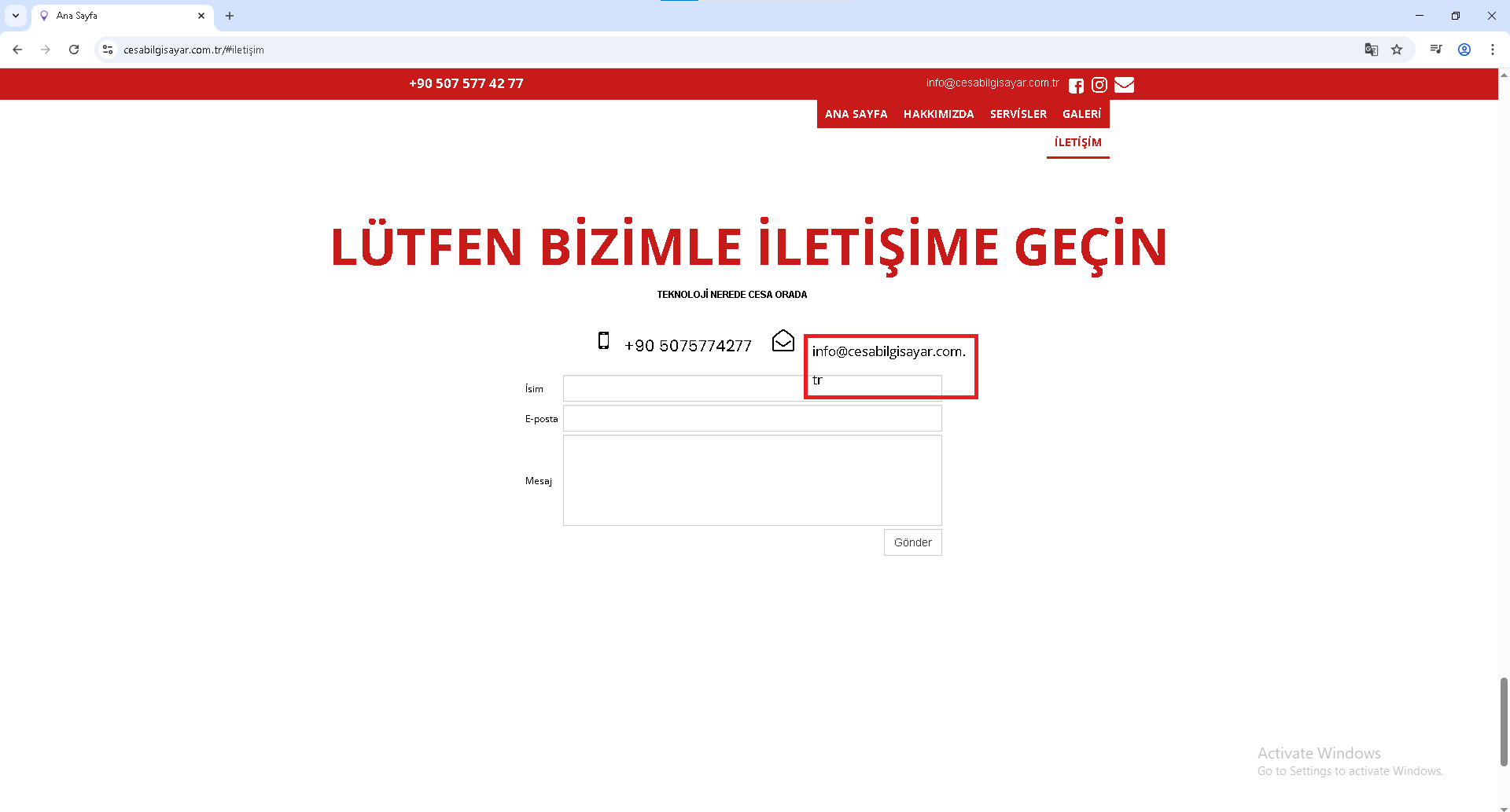Viewport: 1510px width, 812px height.
Task: Bookmark this page with star icon
Action: (x=1397, y=50)
